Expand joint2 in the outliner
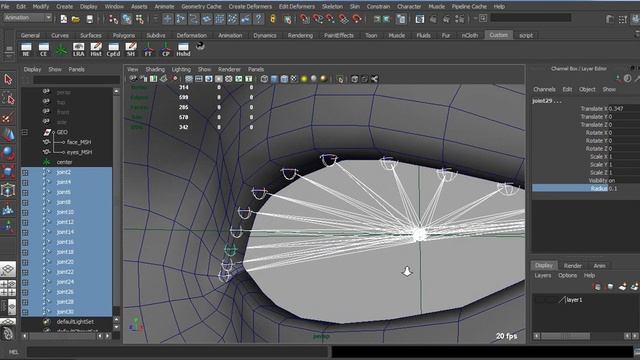 (x=25, y=172)
